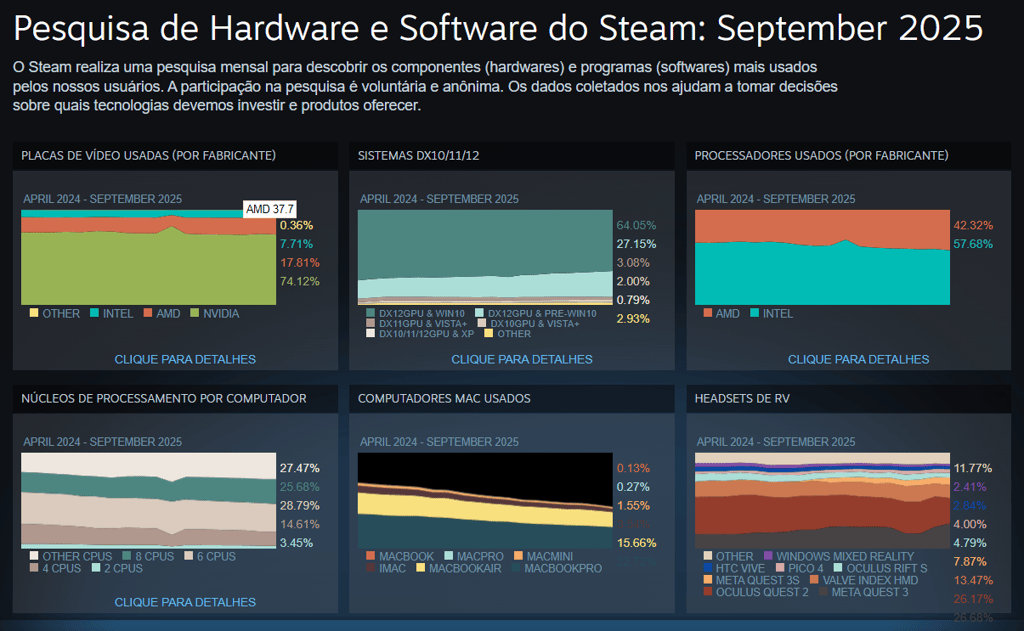1024x631 pixels.
Task: Click the processors AMD versus Intel chart
Action: click(822, 257)
